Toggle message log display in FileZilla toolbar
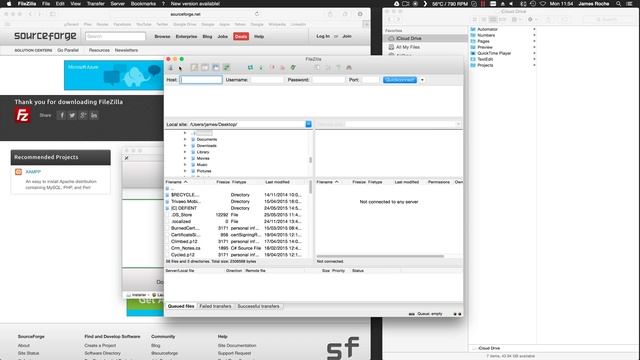This screenshot has height=360, width=640. [x=194, y=68]
